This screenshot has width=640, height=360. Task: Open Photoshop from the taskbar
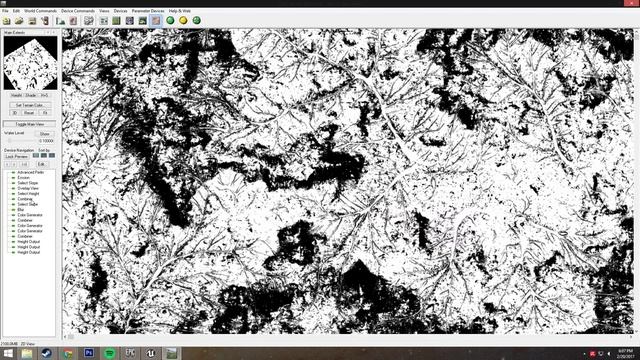click(x=89, y=353)
